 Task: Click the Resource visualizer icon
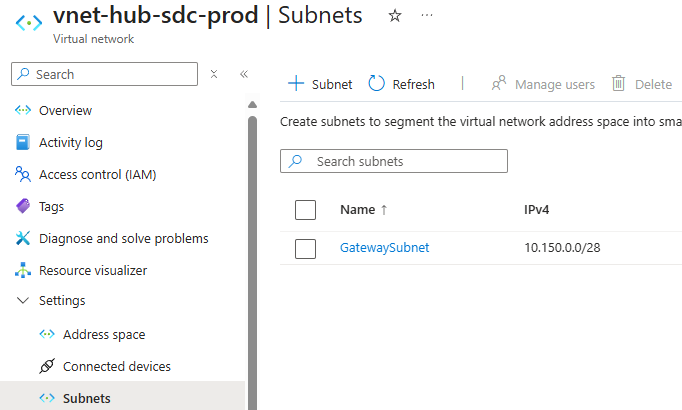pos(23,270)
